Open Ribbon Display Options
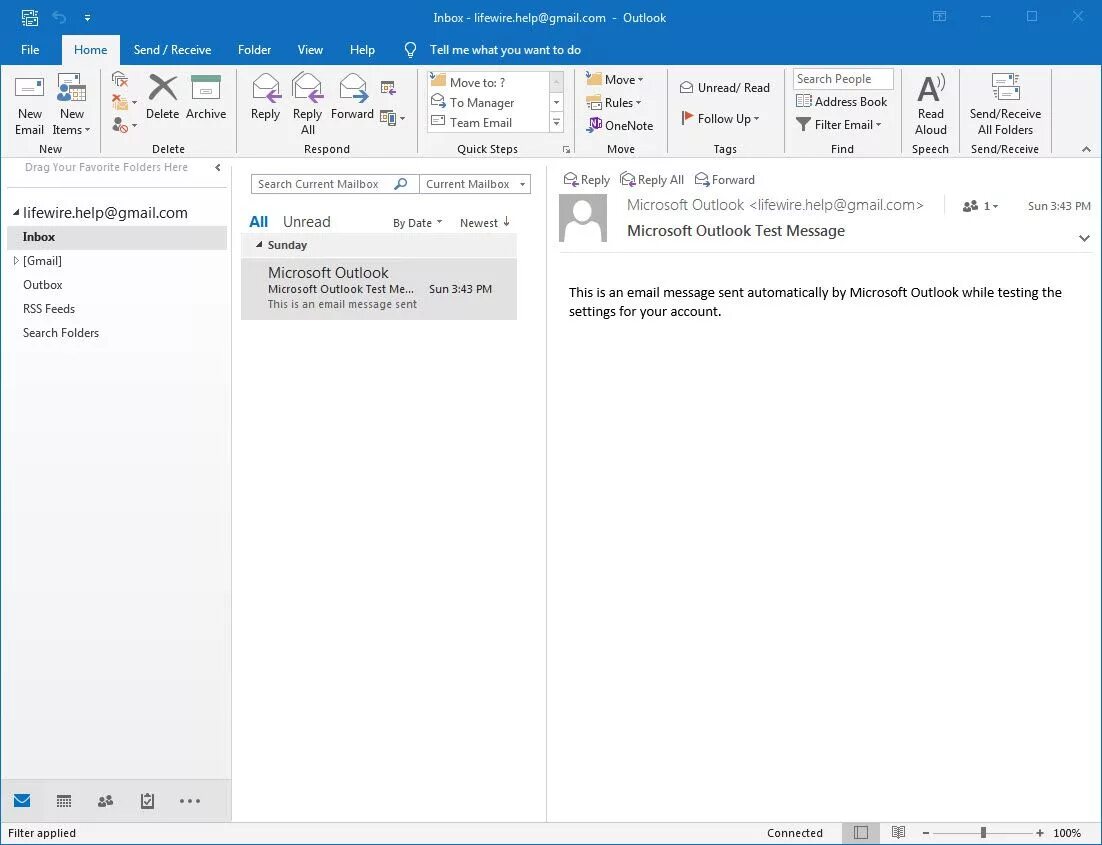Image resolution: width=1102 pixels, height=845 pixels. (x=940, y=16)
